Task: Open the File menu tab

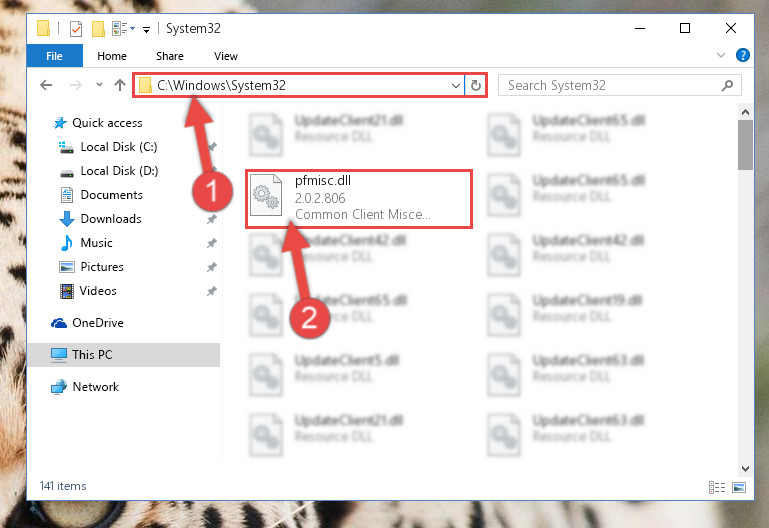Action: (54, 56)
